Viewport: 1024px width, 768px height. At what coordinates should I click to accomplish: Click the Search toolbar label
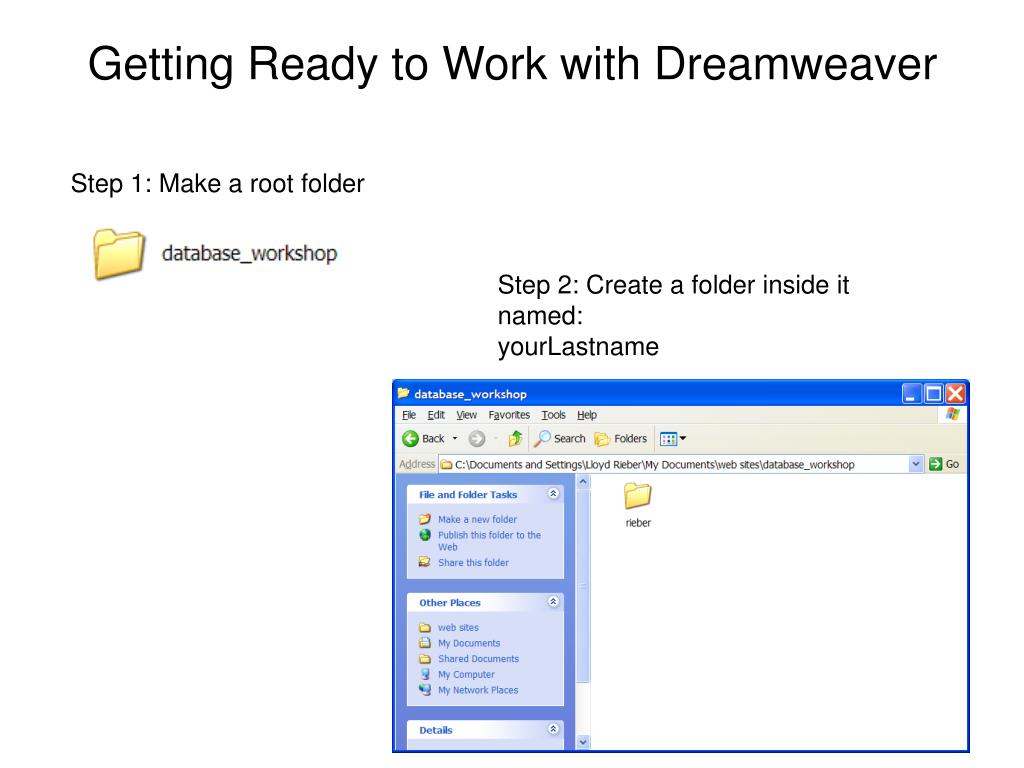tap(569, 439)
